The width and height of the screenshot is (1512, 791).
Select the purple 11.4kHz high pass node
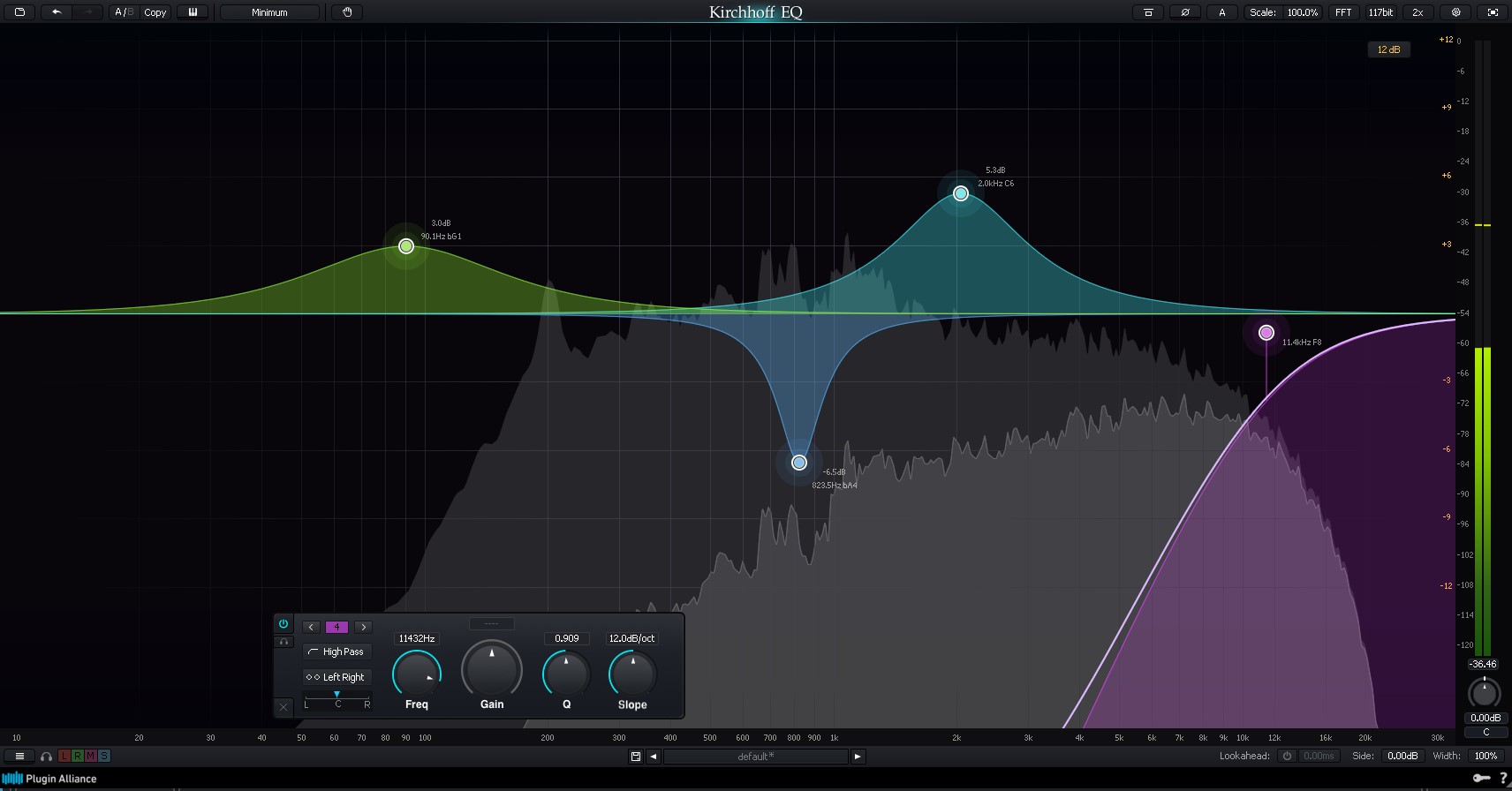pos(1266,333)
